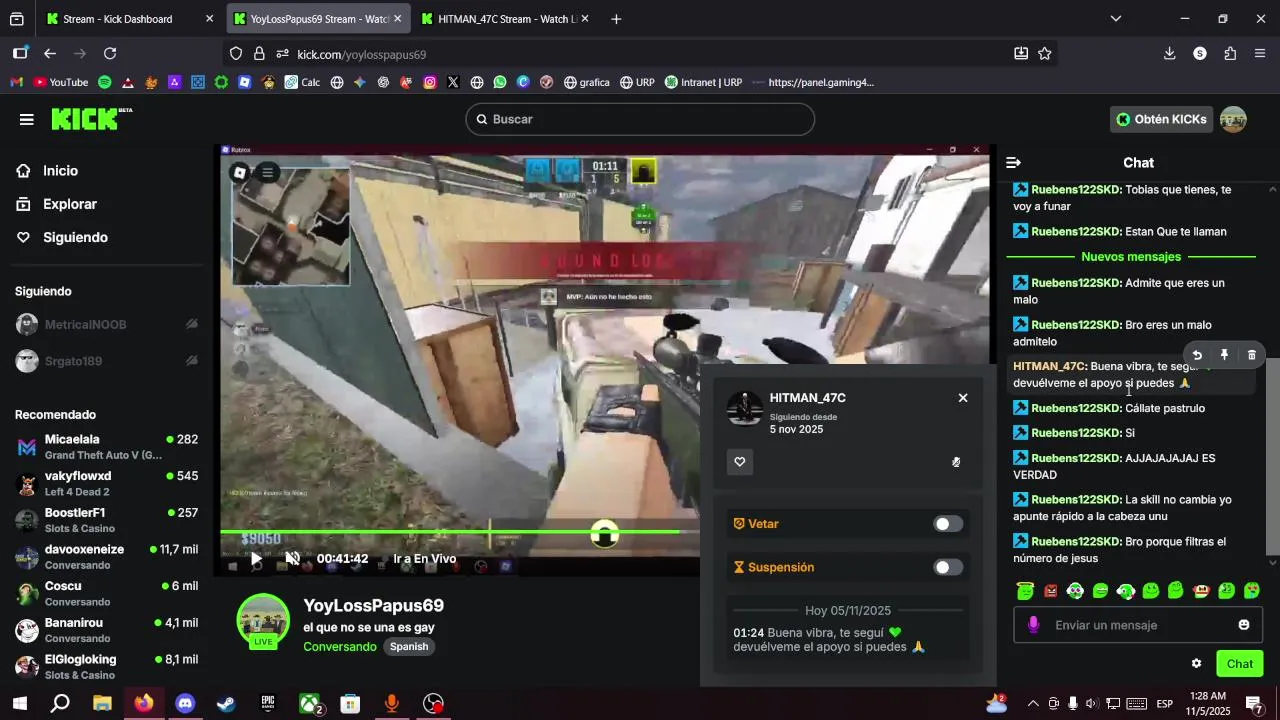Open followed channel MetricalNOOB
Viewport: 1280px width, 720px height.
[107, 324]
